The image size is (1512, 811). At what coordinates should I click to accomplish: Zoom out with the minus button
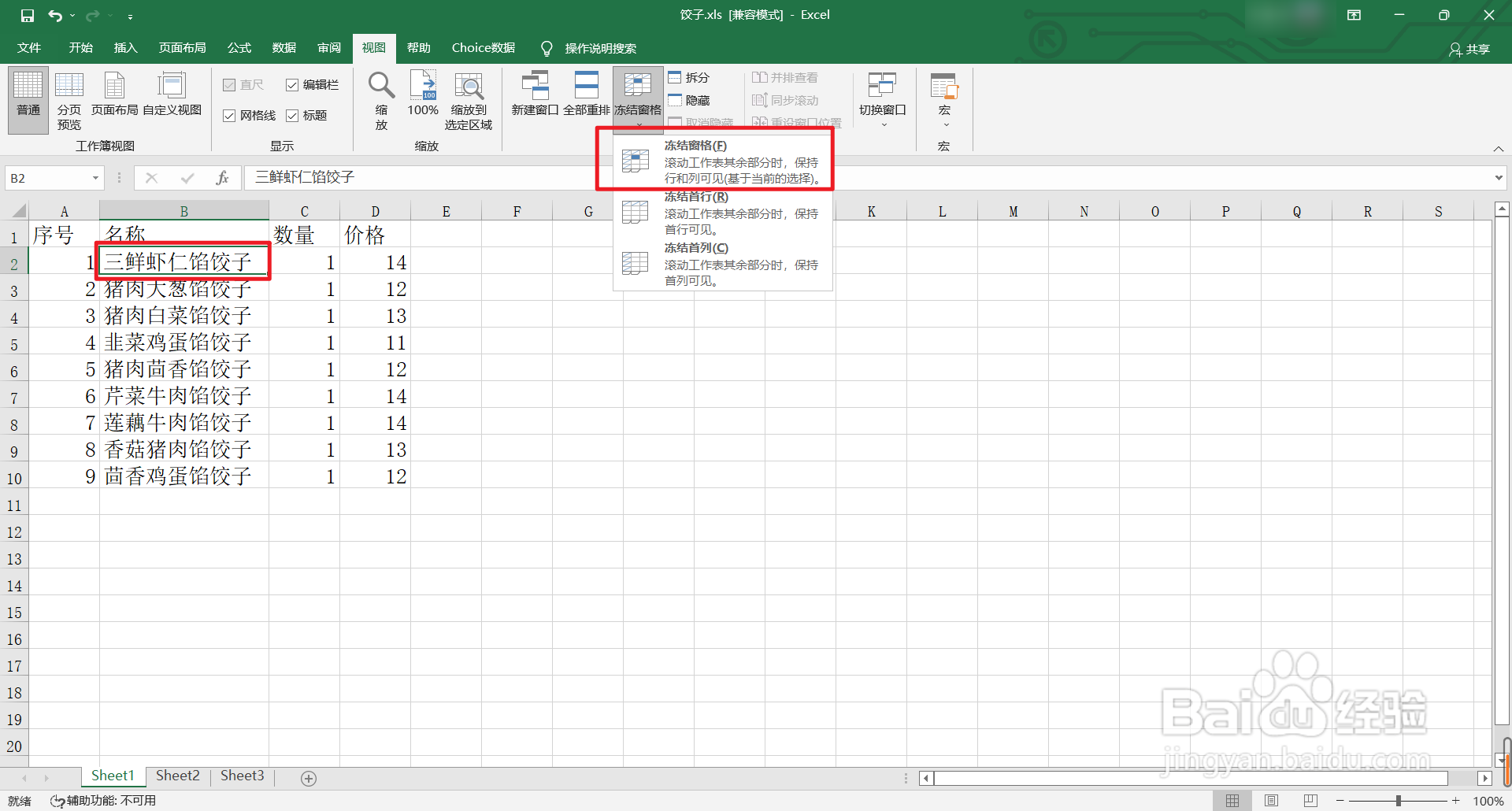(1340, 801)
